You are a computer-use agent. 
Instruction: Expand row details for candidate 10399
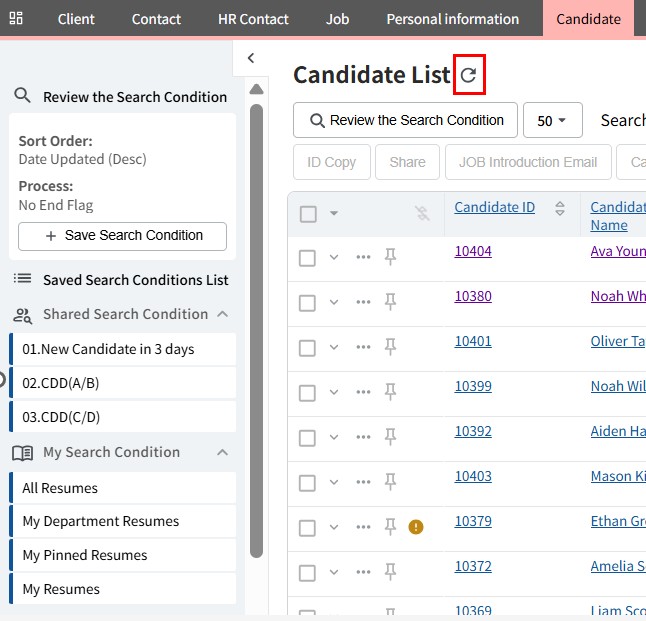(334, 392)
